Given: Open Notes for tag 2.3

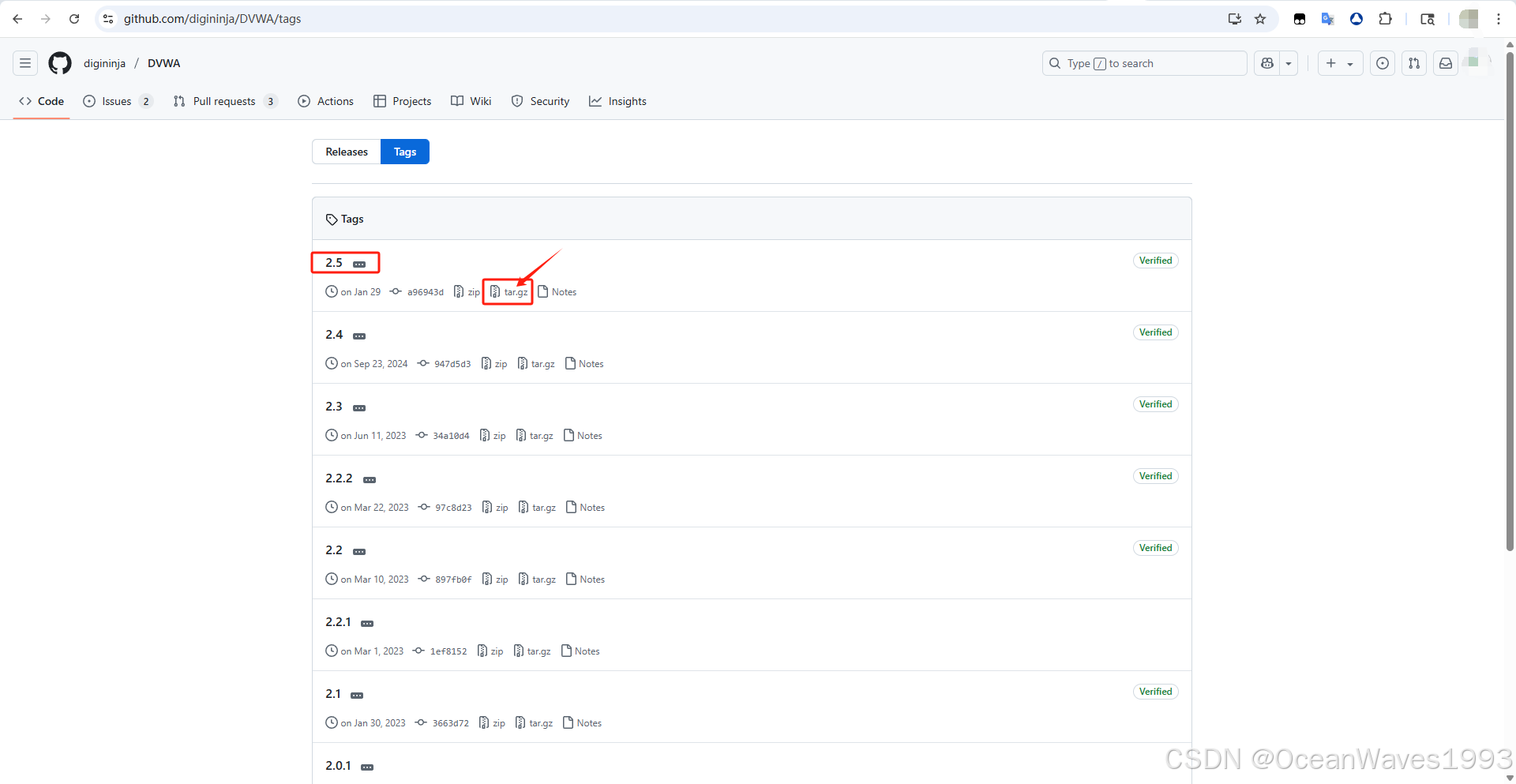Looking at the screenshot, I should tap(583, 436).
